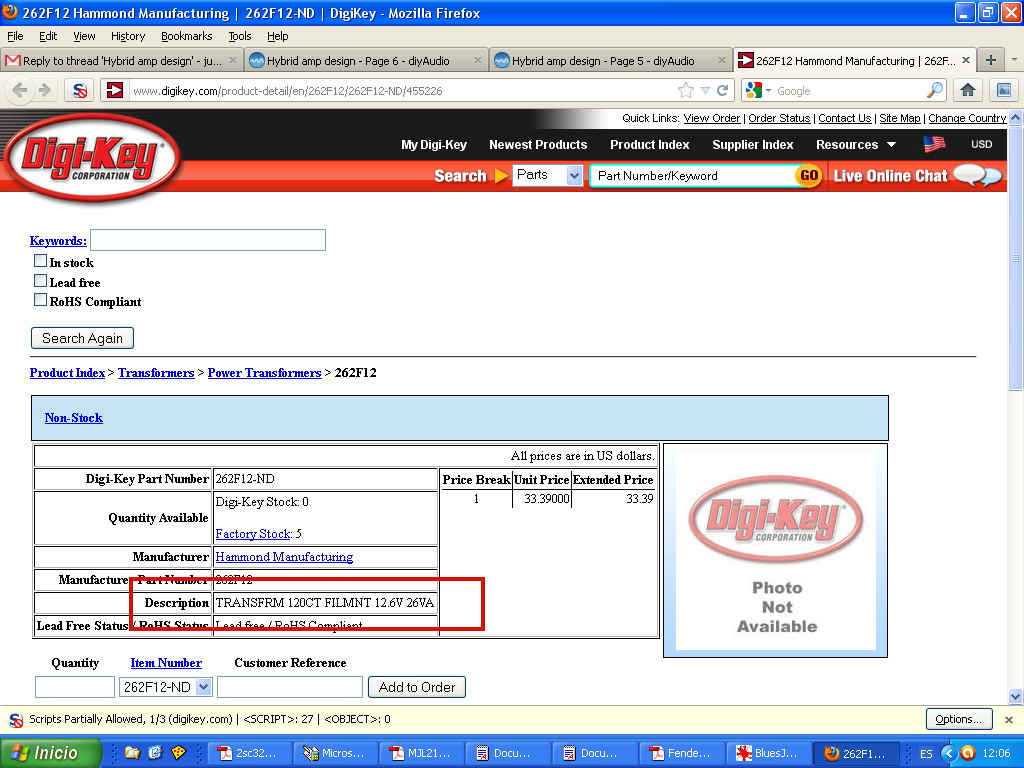The width and height of the screenshot is (1024, 768).
Task: Open 2sc32... PDF in the taskbar
Action: click(x=248, y=753)
